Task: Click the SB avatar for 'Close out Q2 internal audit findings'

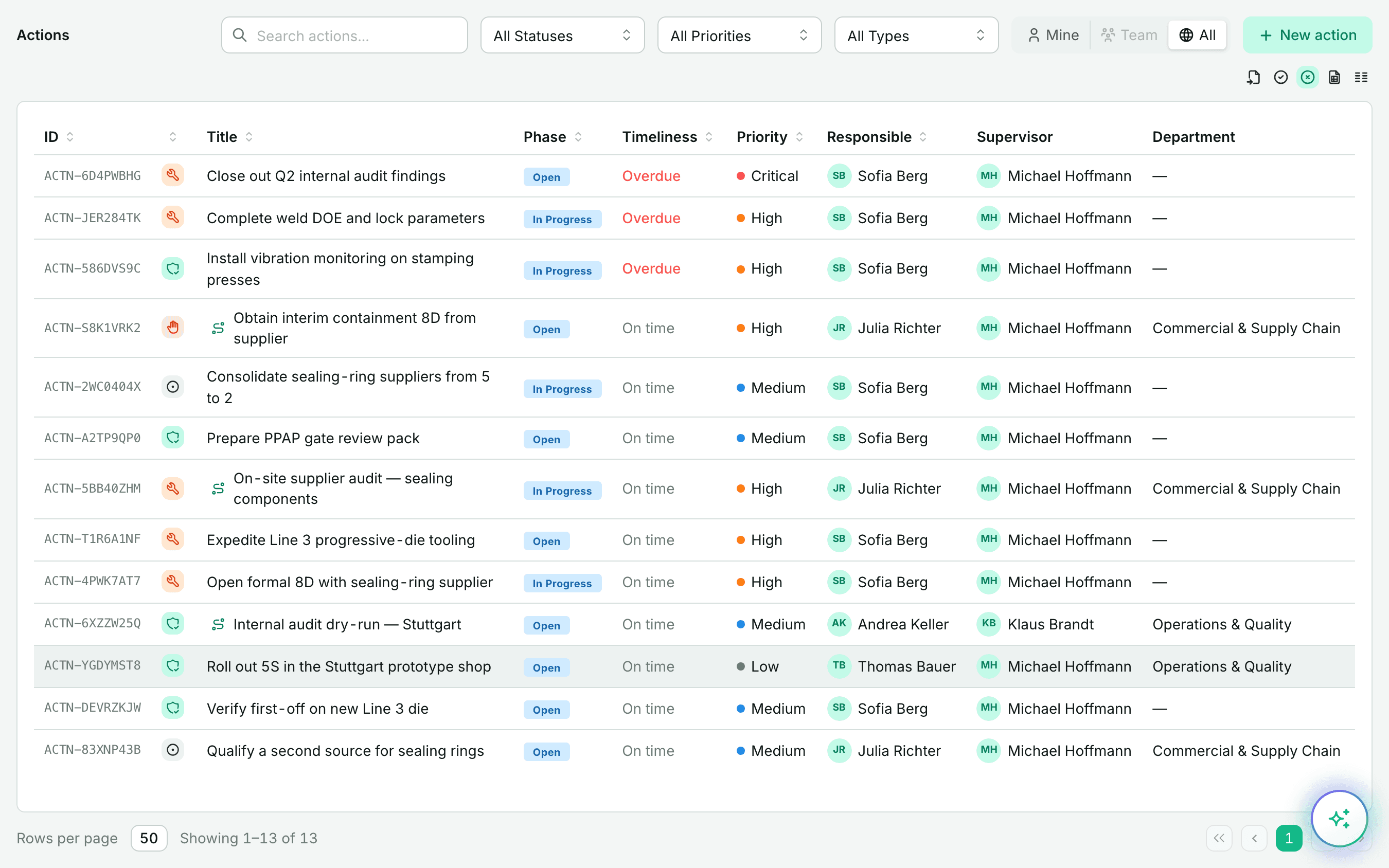Action: (839, 176)
